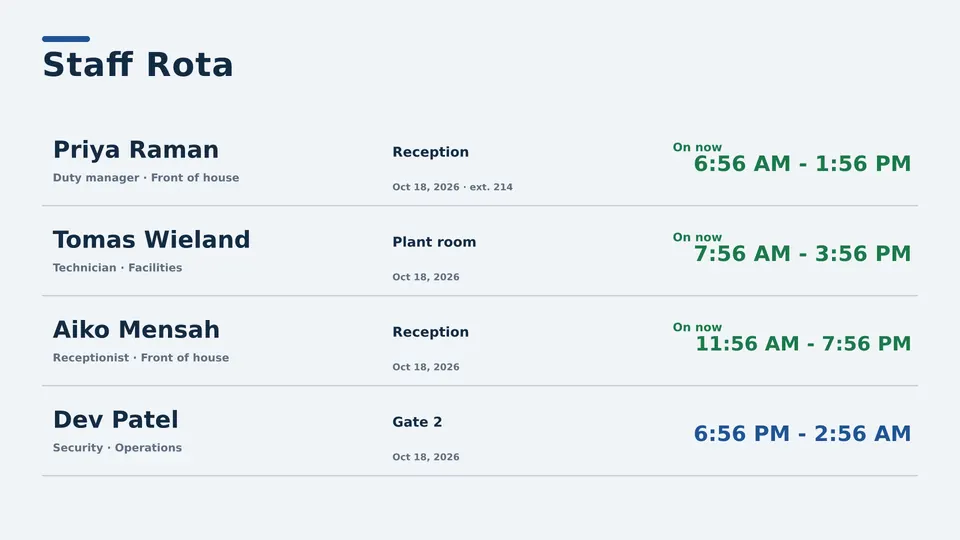
Task: Select the Plant room location
Action: click(434, 242)
